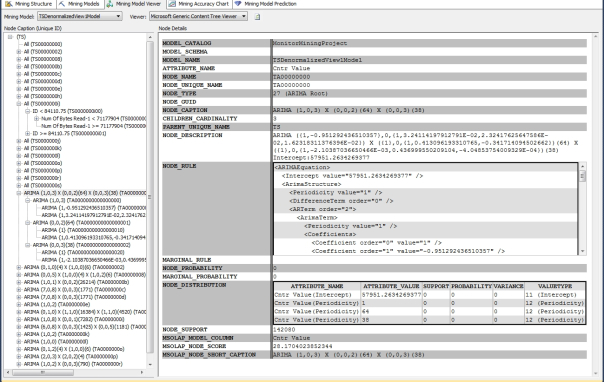The width and height of the screenshot is (604, 382).
Task: Select tree item All (TS00000000)
Action: [43, 44]
